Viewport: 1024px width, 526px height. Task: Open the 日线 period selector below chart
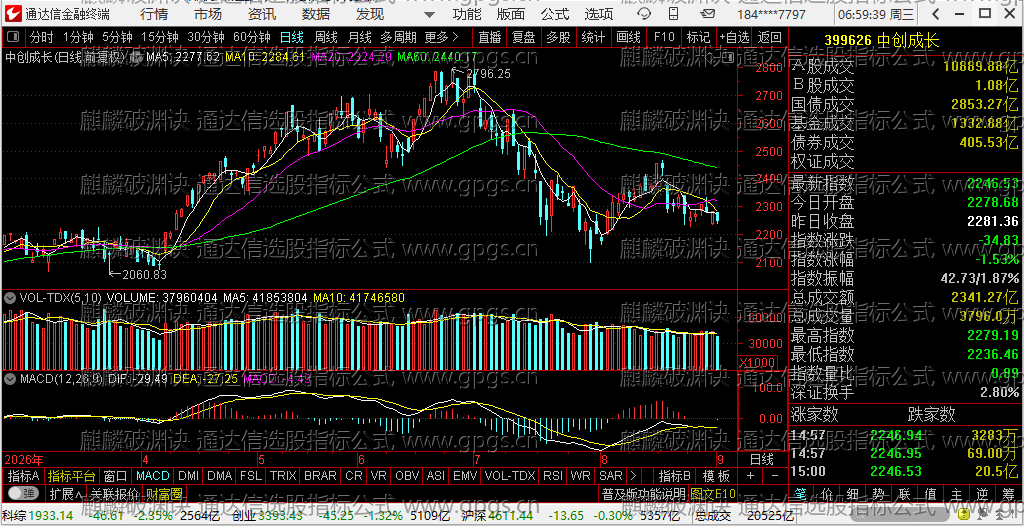click(x=761, y=458)
